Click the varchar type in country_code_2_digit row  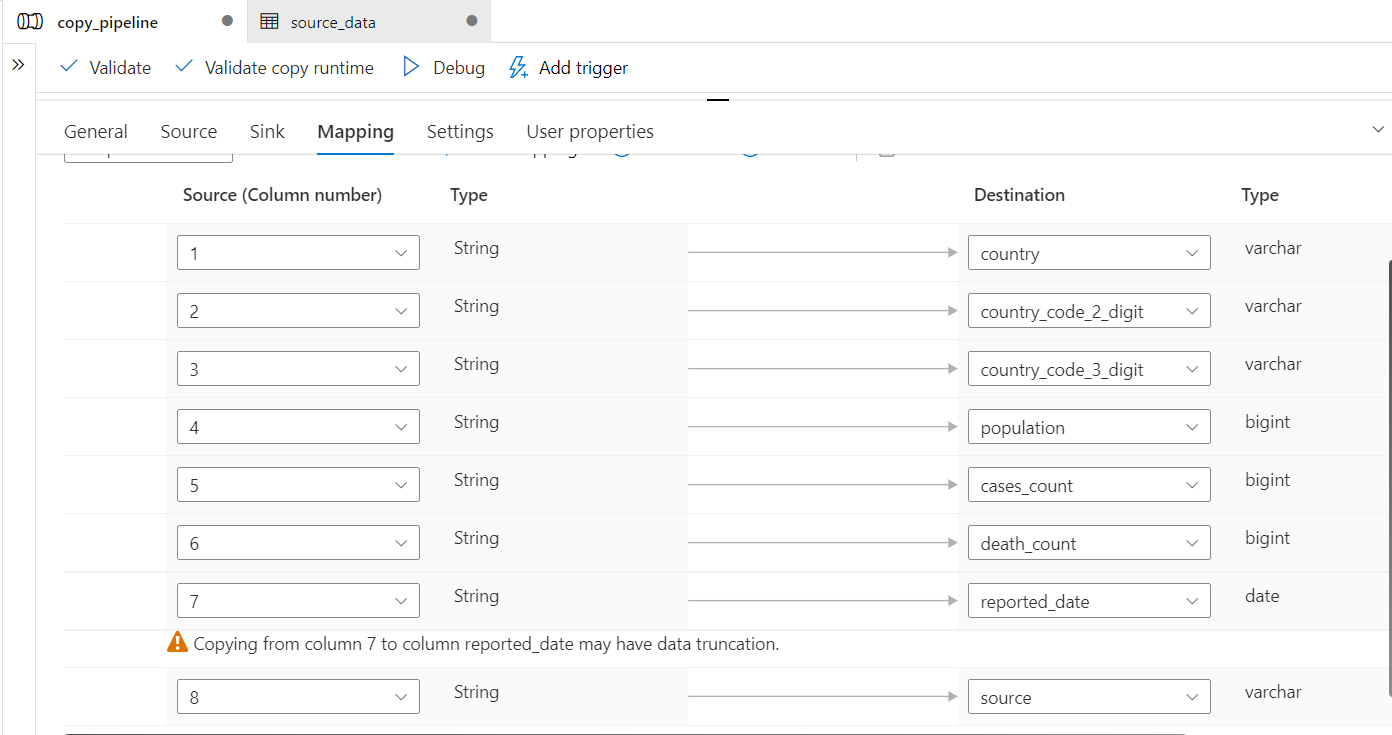[1273, 306]
